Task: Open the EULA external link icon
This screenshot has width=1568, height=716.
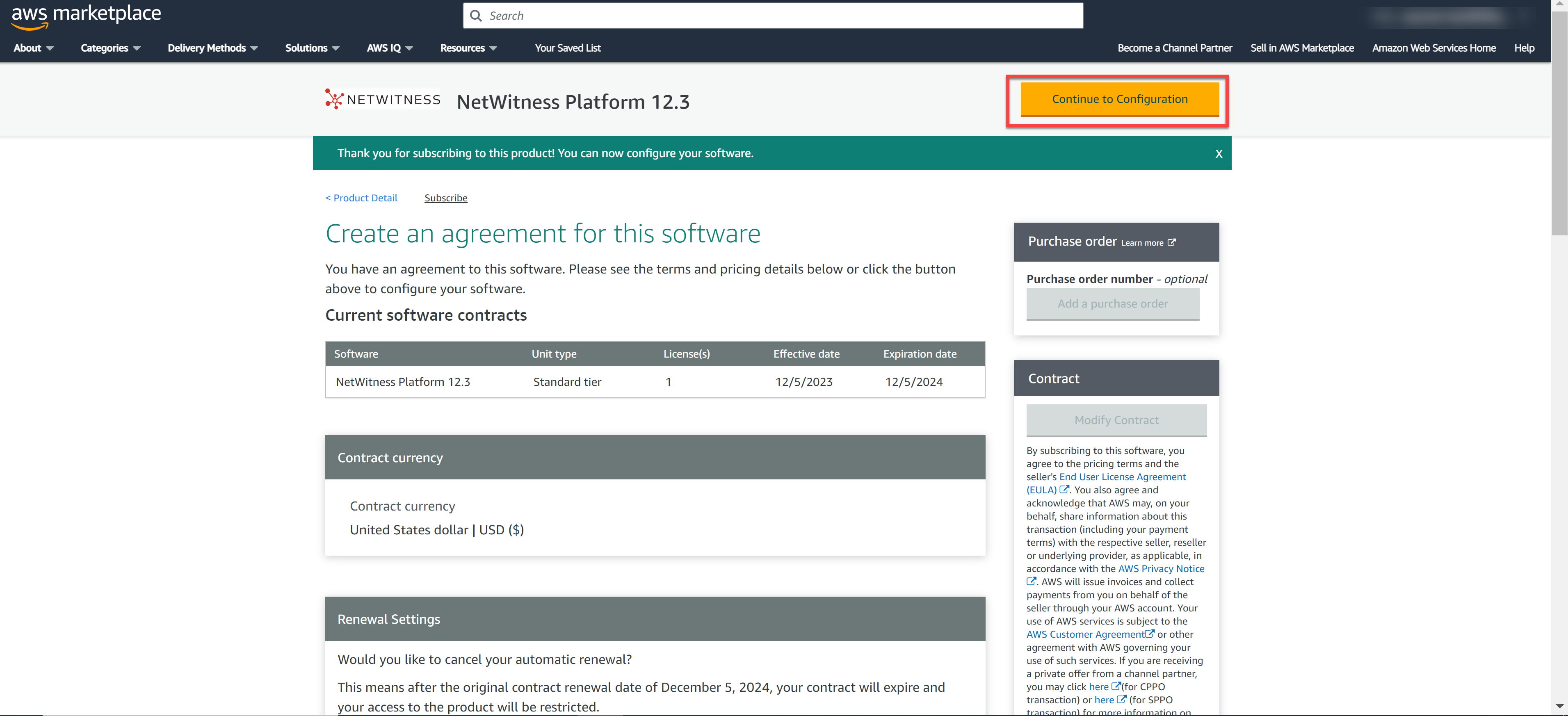Action: [x=1064, y=490]
